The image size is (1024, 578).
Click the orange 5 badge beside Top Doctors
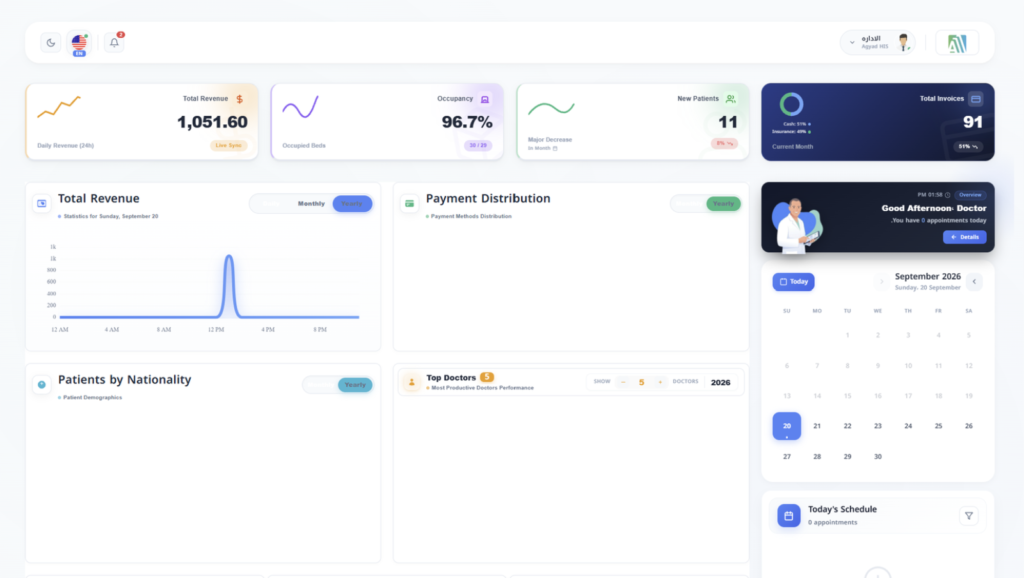pyautogui.click(x=487, y=377)
